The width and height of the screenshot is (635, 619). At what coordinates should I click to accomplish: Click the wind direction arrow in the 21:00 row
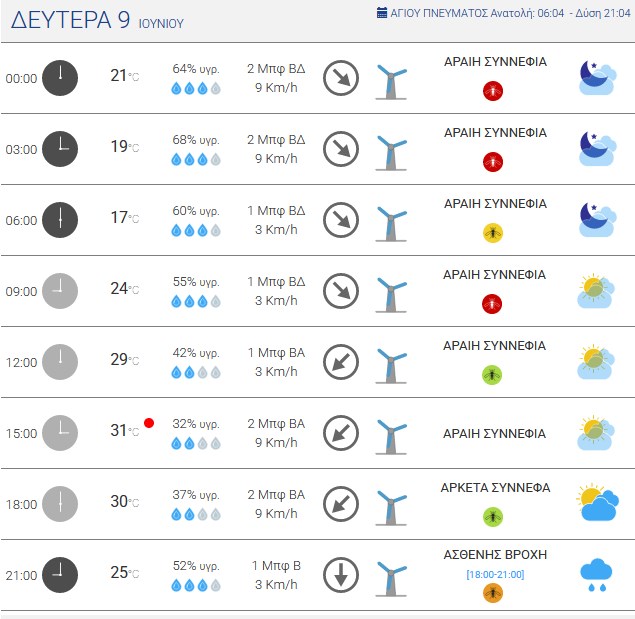tap(341, 575)
